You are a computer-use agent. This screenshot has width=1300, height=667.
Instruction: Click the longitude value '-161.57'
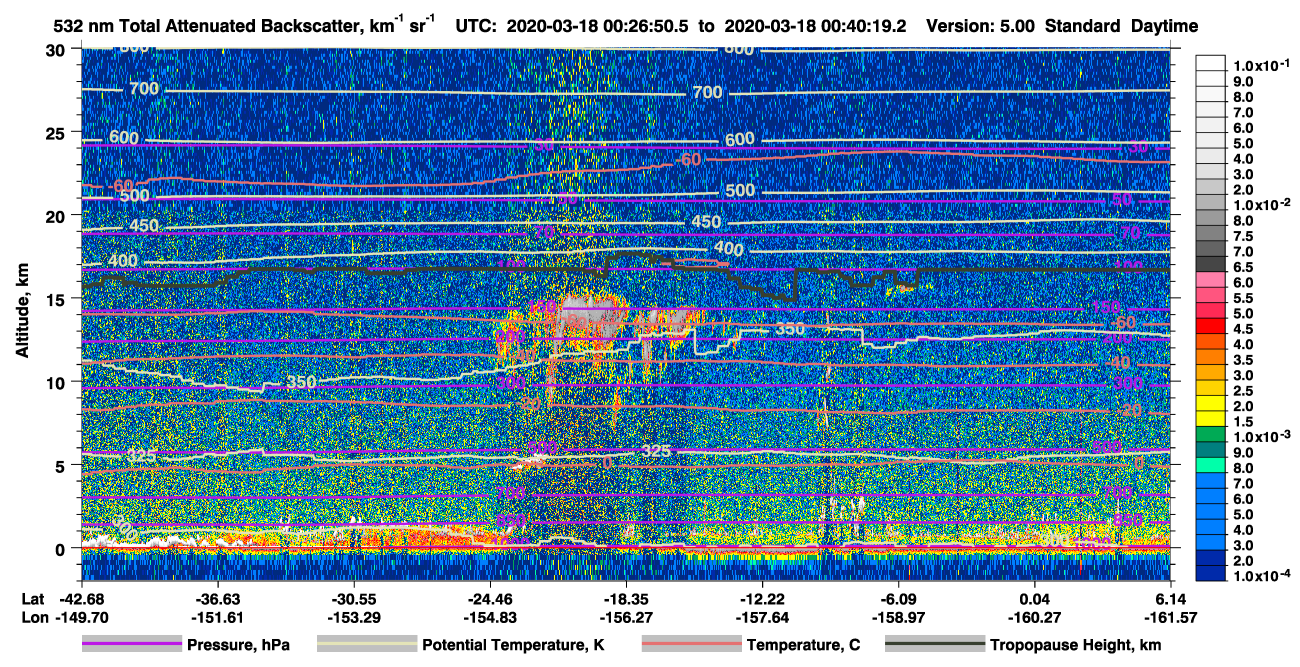tap(1170, 617)
